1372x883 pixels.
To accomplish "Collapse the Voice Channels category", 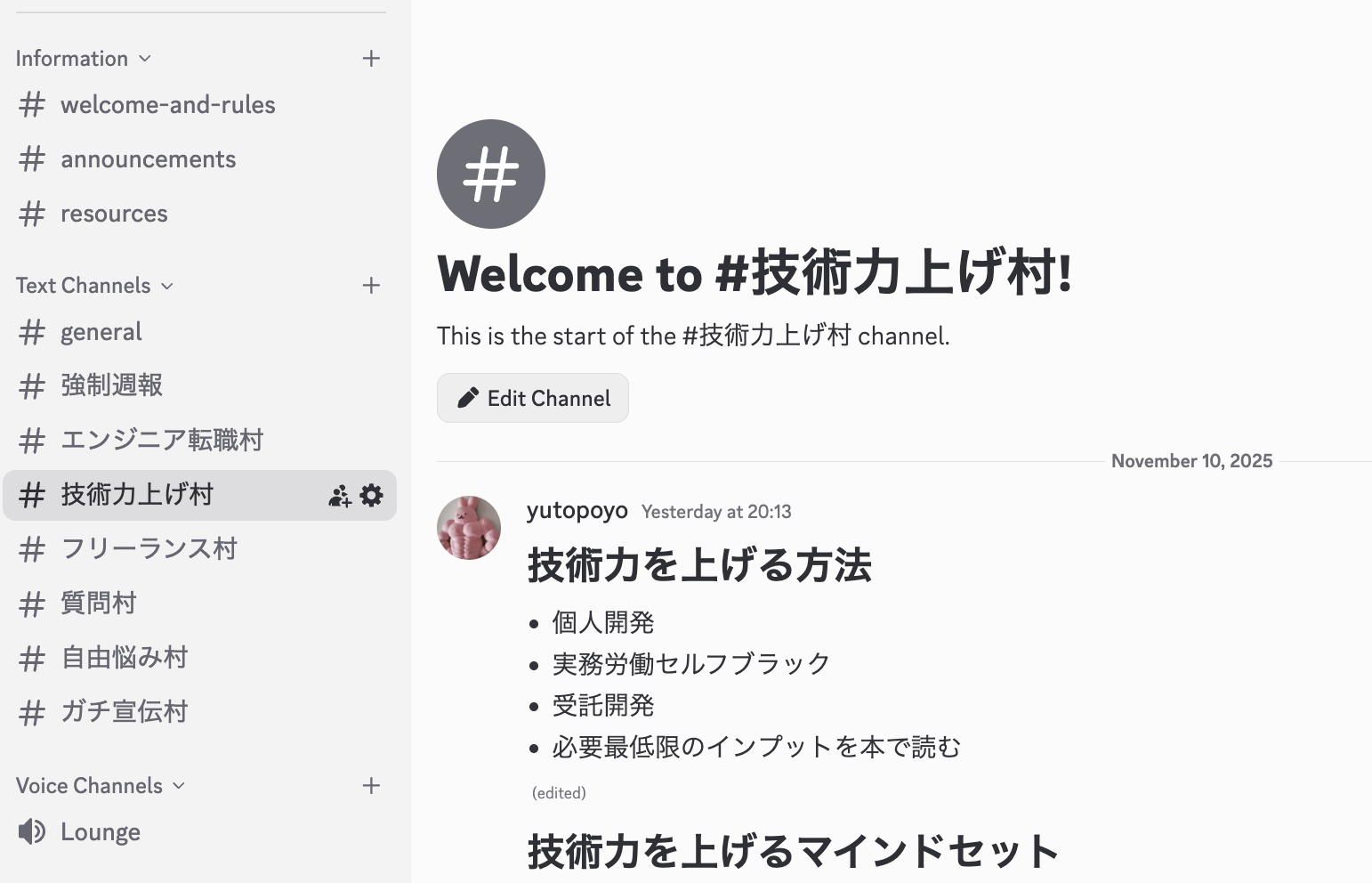I will click(x=181, y=786).
